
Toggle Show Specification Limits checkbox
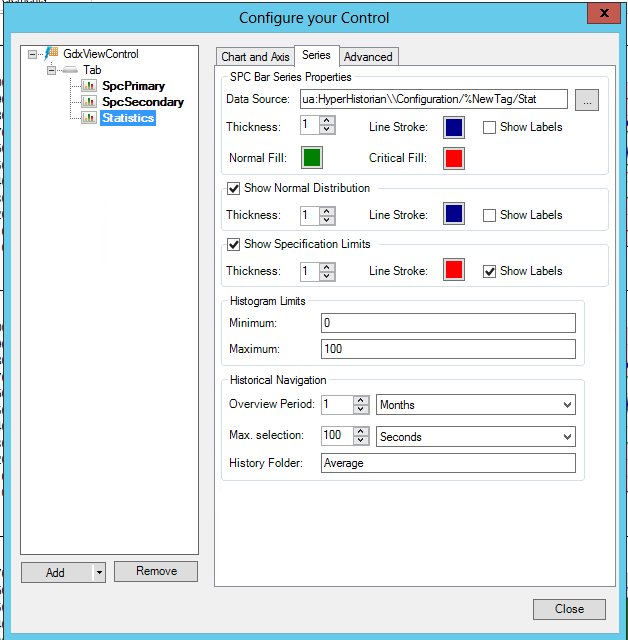pos(234,245)
